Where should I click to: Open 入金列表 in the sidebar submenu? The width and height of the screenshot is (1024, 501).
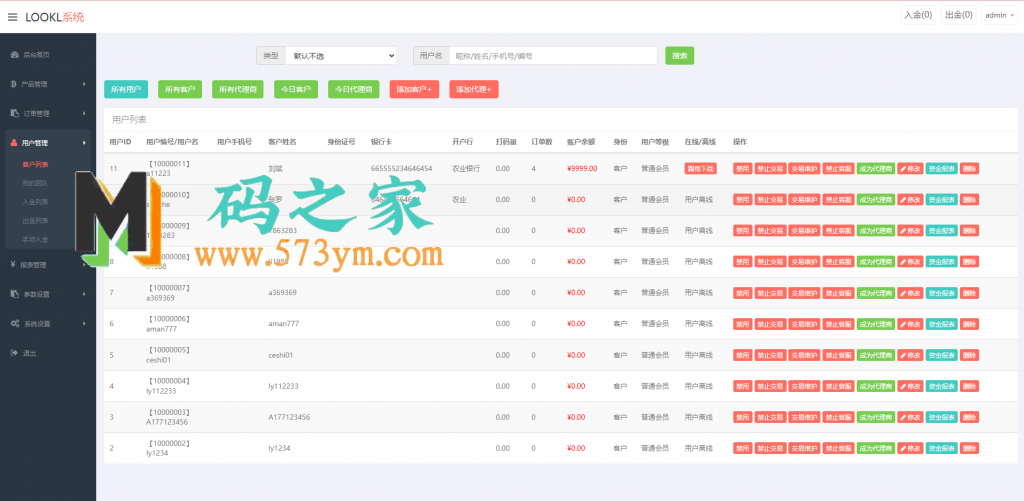35,202
